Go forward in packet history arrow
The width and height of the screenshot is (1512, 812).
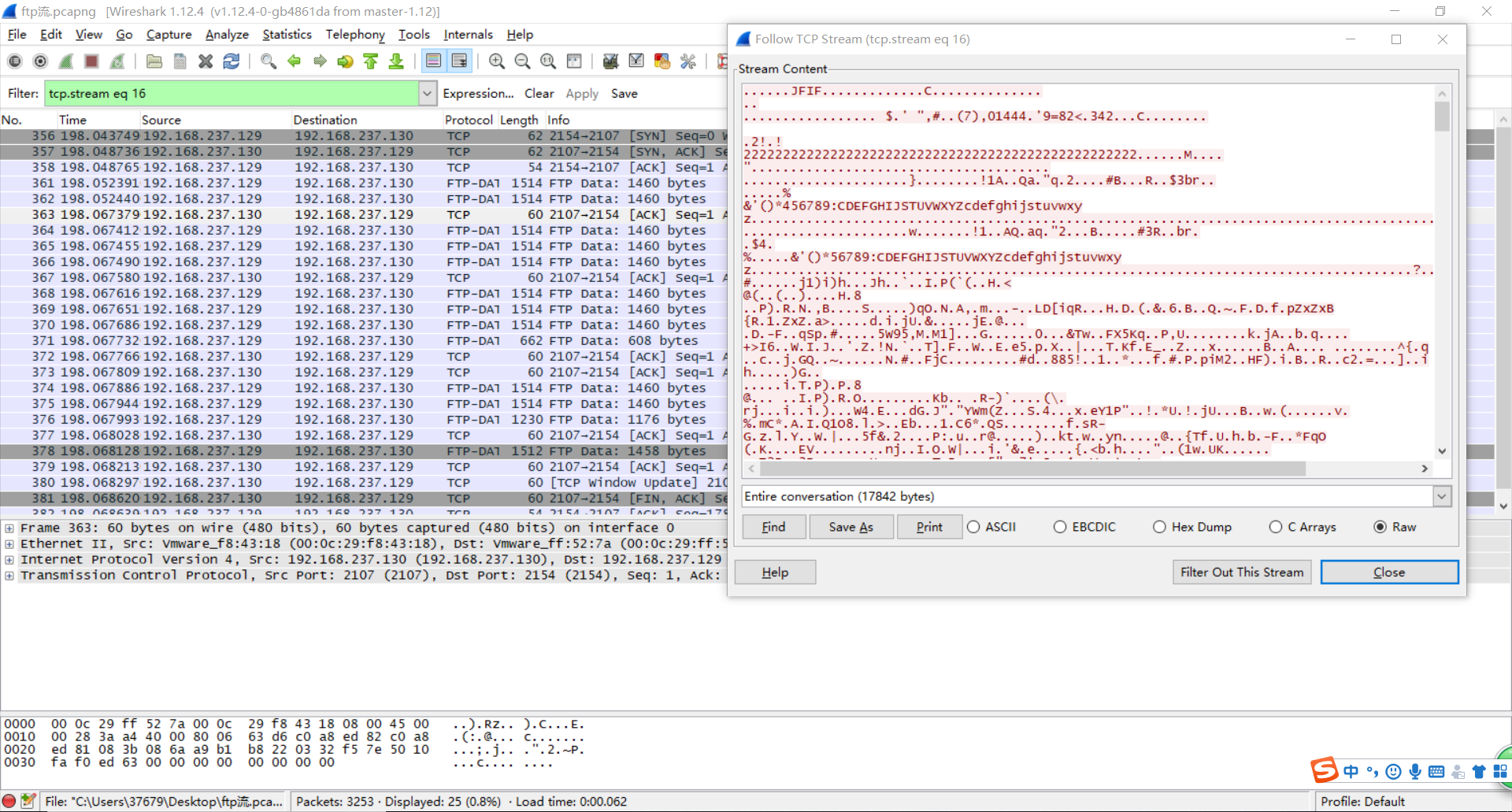pos(320,61)
